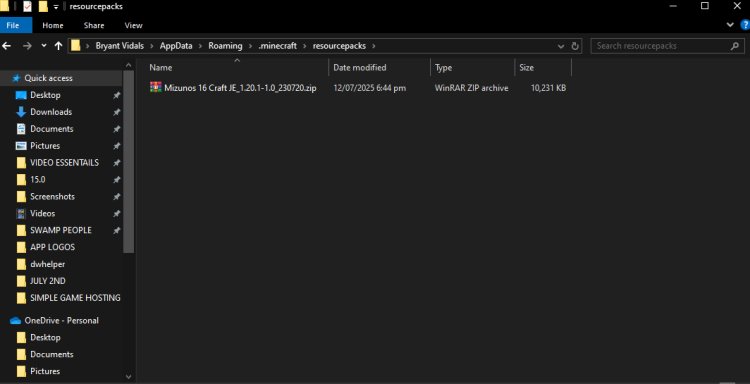Open the Videos folder in sidebar
The width and height of the screenshot is (750, 384).
(x=42, y=213)
